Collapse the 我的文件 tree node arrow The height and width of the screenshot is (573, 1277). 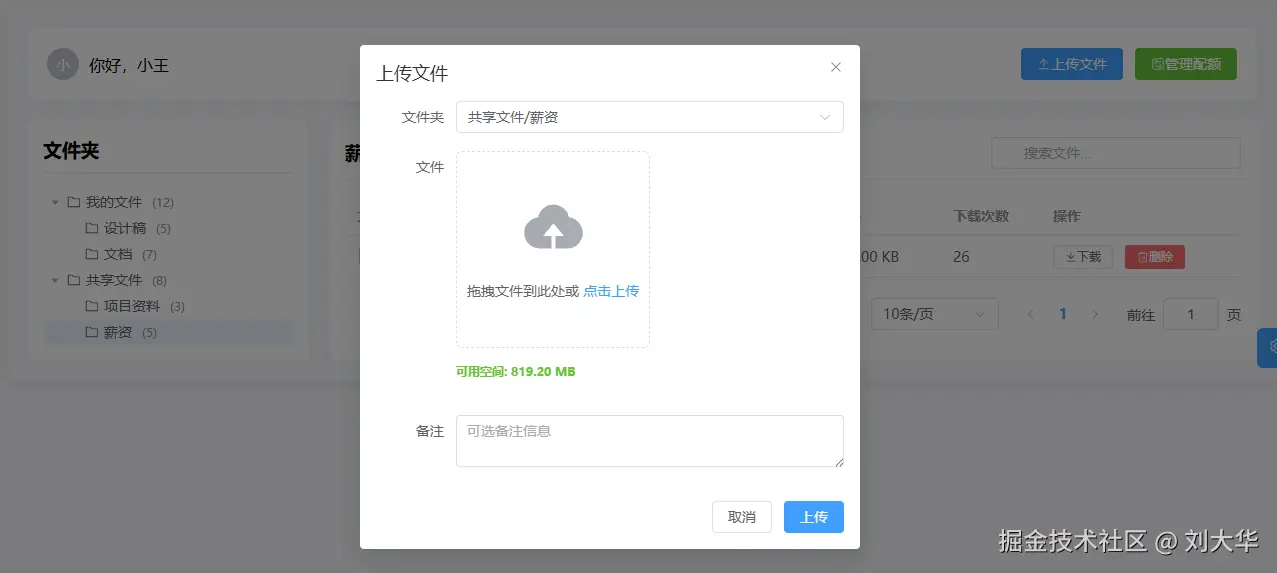(55, 202)
